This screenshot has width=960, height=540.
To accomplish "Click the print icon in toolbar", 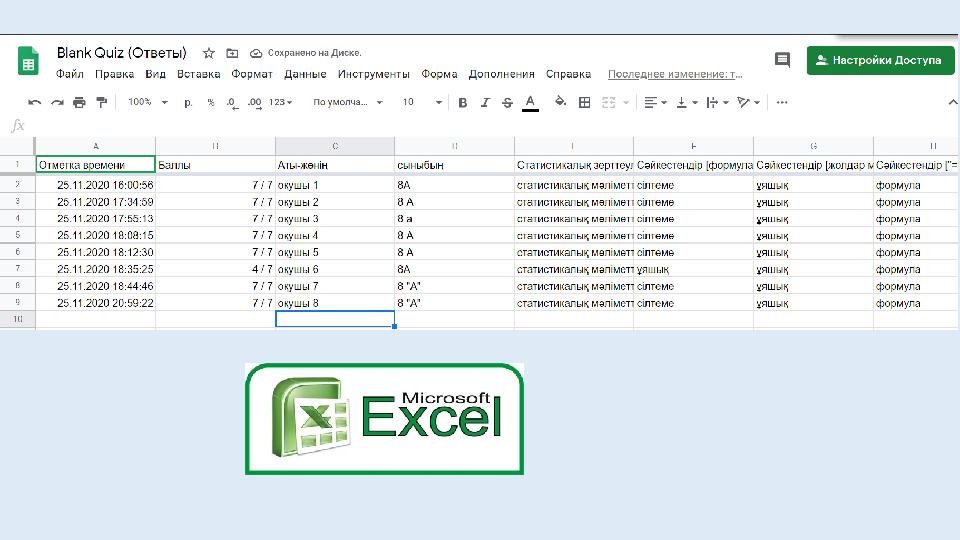I will tap(79, 102).
